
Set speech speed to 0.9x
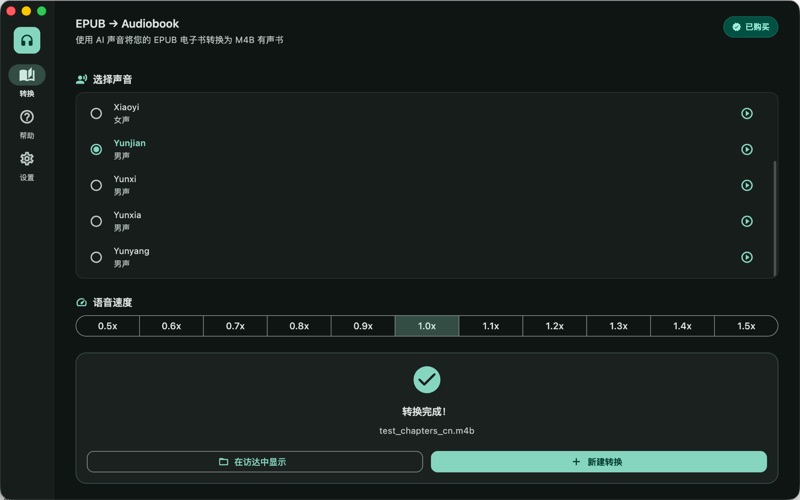tap(363, 326)
